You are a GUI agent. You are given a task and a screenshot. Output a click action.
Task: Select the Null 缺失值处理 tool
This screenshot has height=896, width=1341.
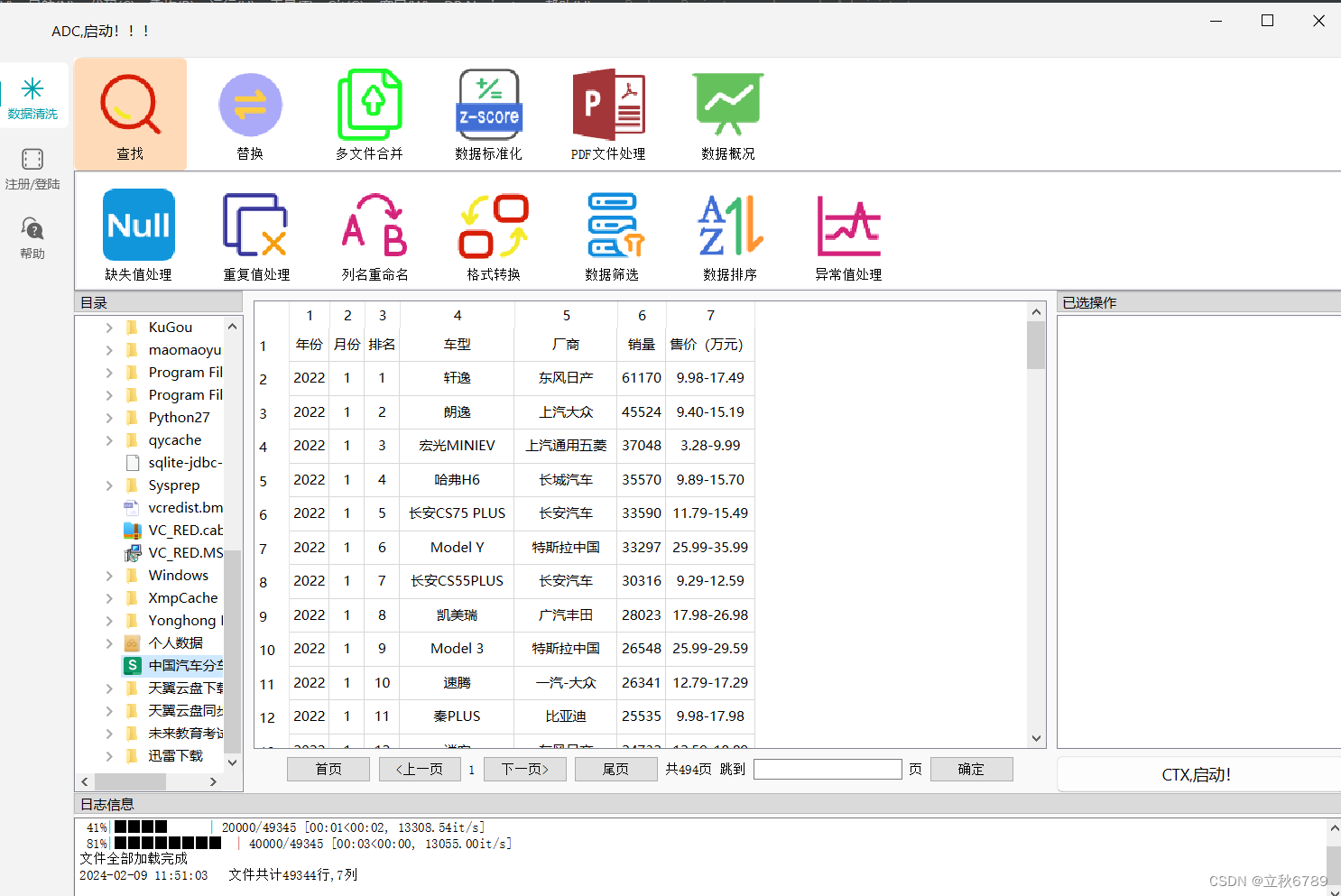[x=137, y=233]
